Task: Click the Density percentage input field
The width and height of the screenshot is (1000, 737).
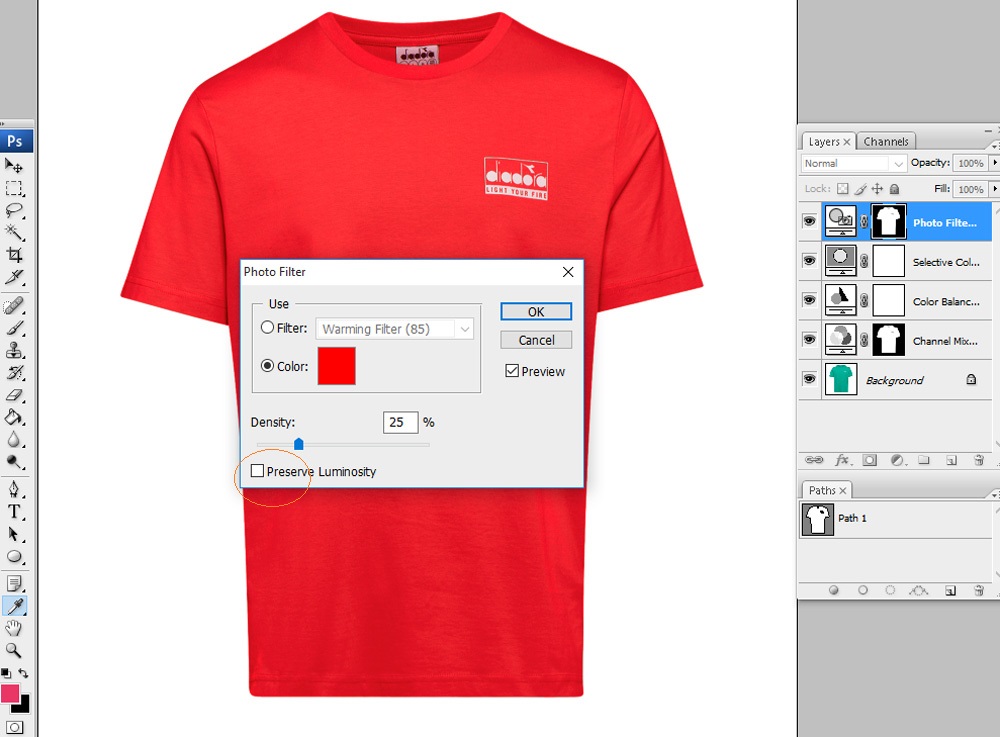Action: [401, 422]
